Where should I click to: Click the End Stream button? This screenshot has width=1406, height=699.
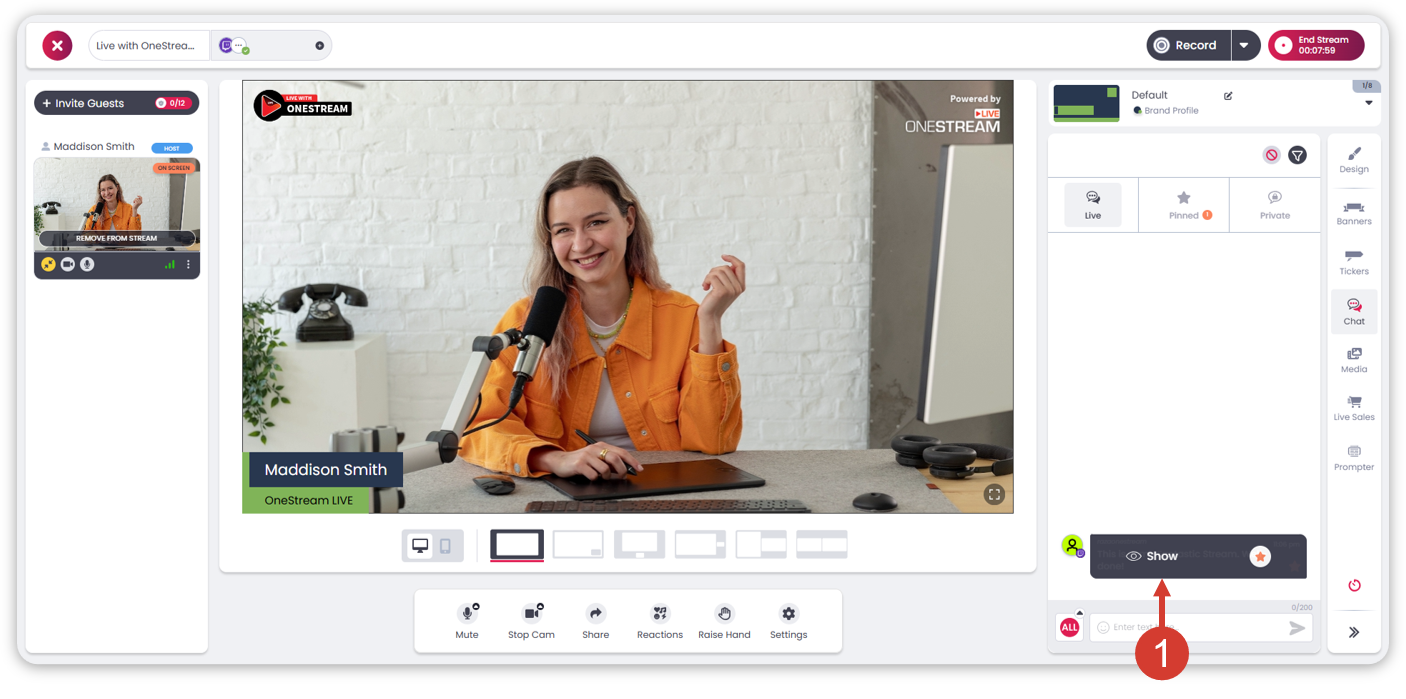click(x=1316, y=45)
